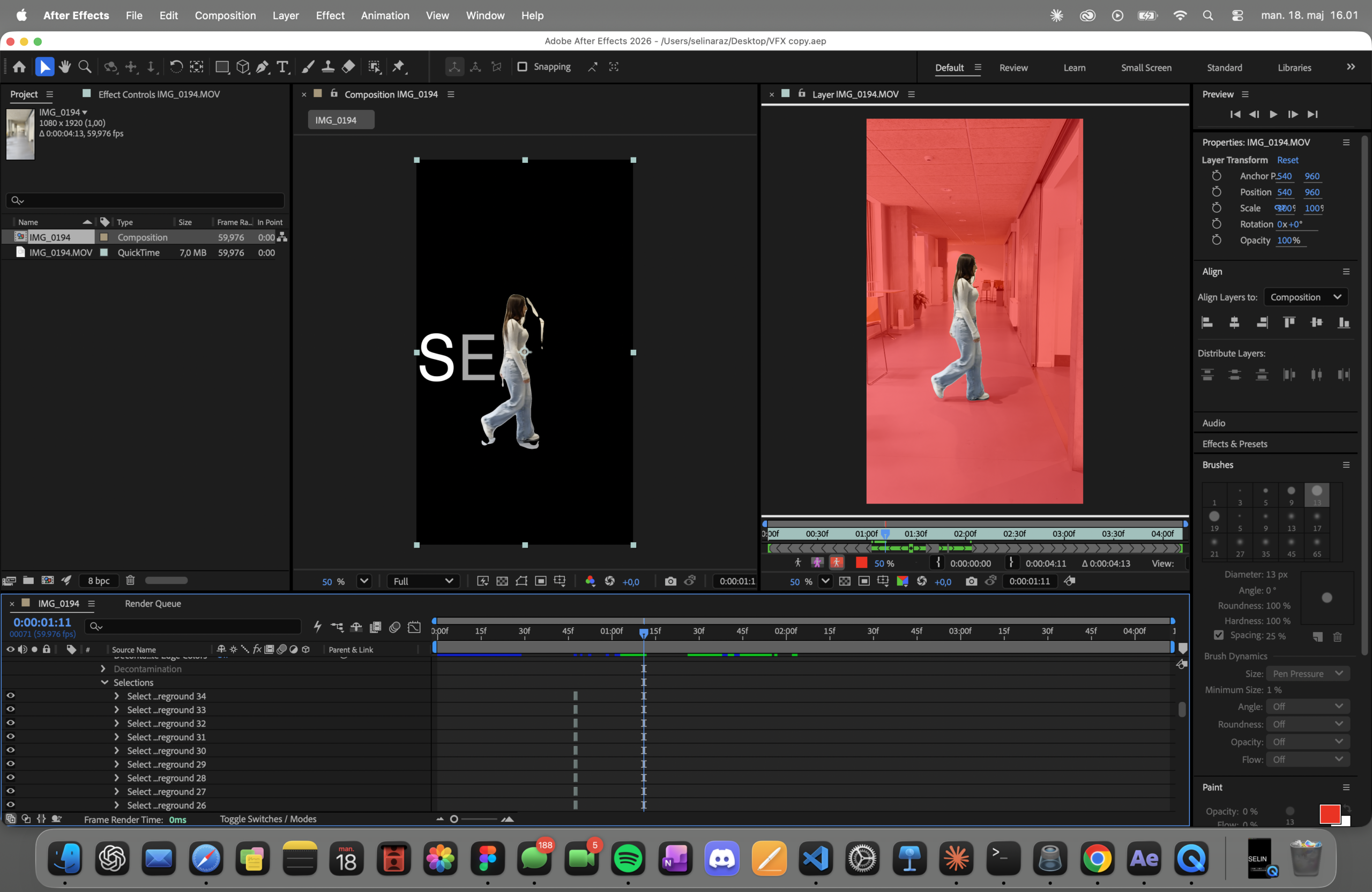Switch to Render Queue tab

[x=153, y=603]
